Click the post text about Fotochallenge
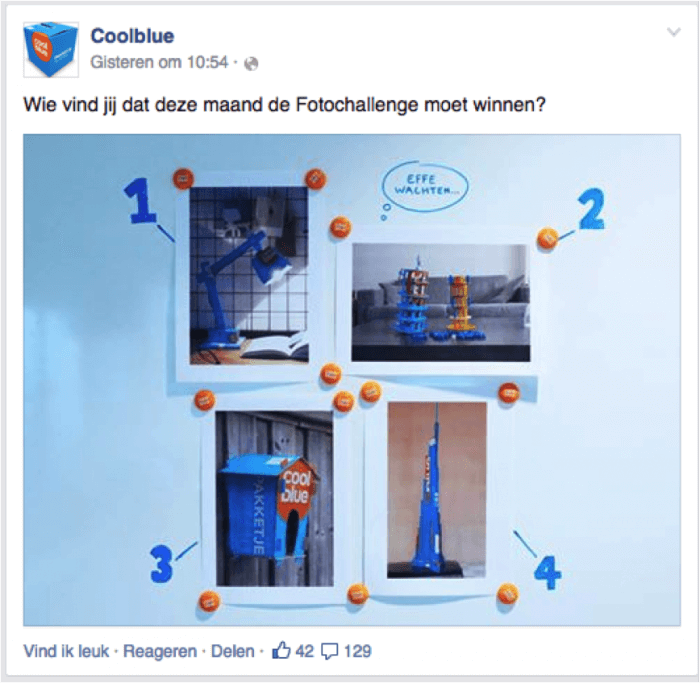This screenshot has height=683, width=700. (284, 105)
